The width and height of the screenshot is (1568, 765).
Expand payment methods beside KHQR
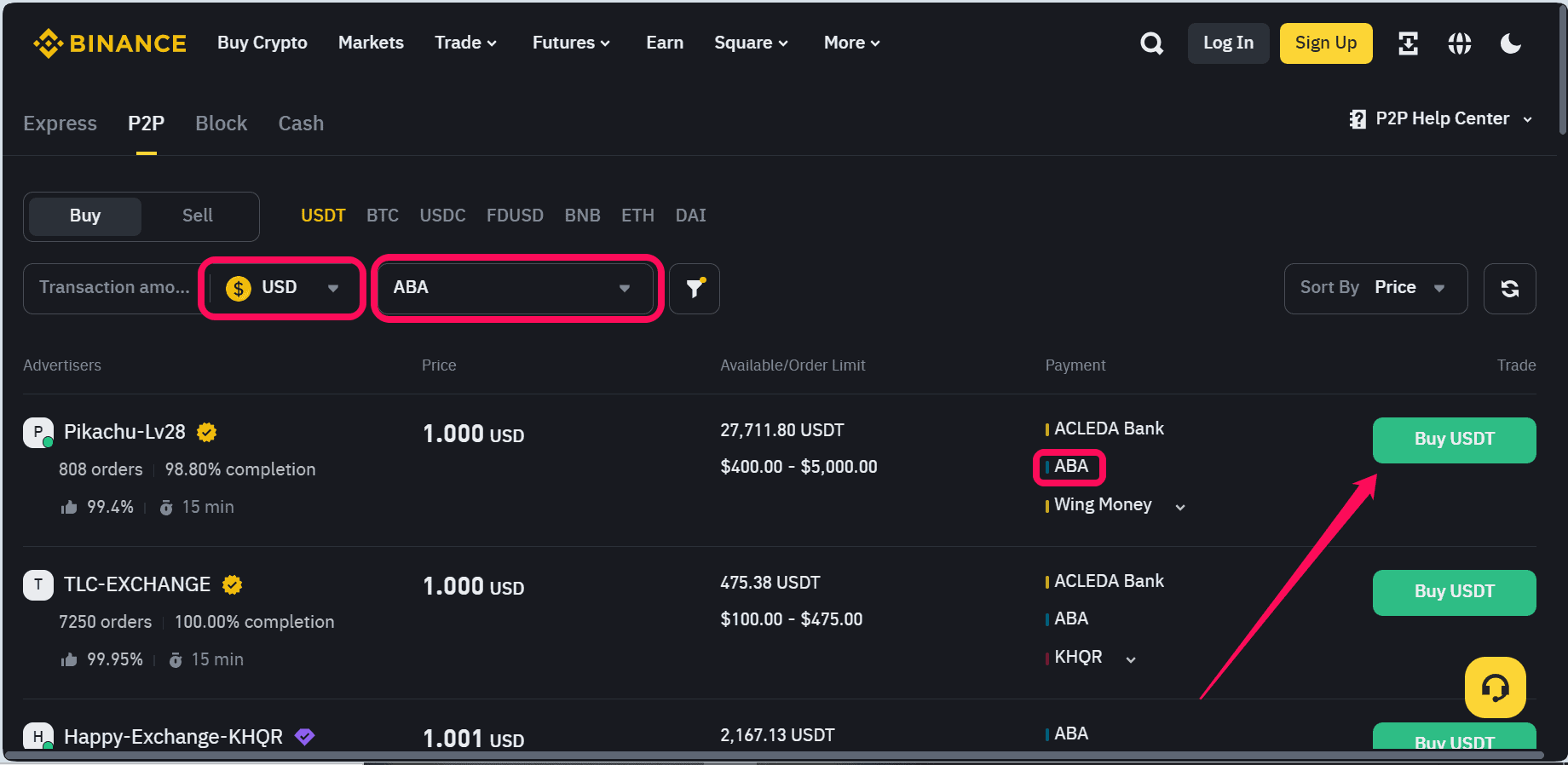coord(1131,659)
